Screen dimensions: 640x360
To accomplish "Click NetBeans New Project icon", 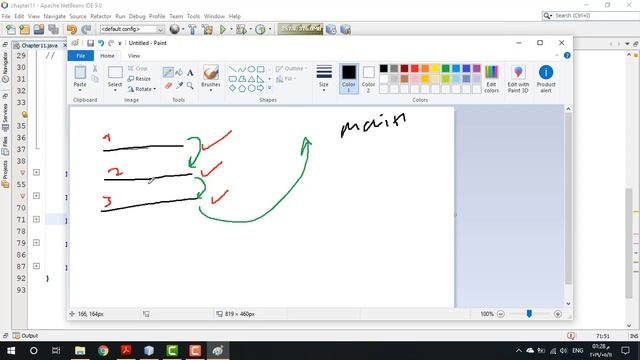I will (24, 29).
